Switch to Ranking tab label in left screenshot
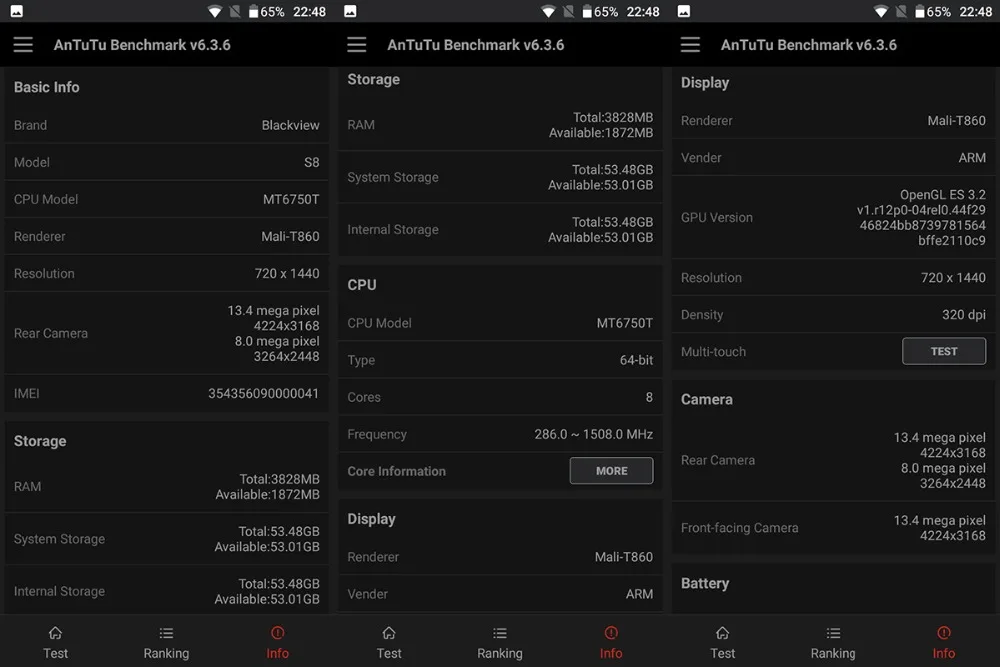1000x667 pixels. [x=166, y=653]
